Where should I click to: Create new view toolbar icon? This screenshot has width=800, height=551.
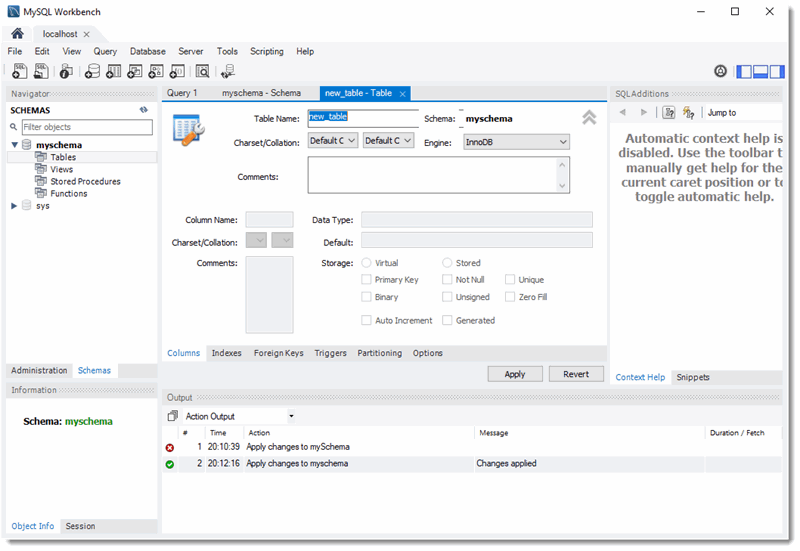coord(135,71)
